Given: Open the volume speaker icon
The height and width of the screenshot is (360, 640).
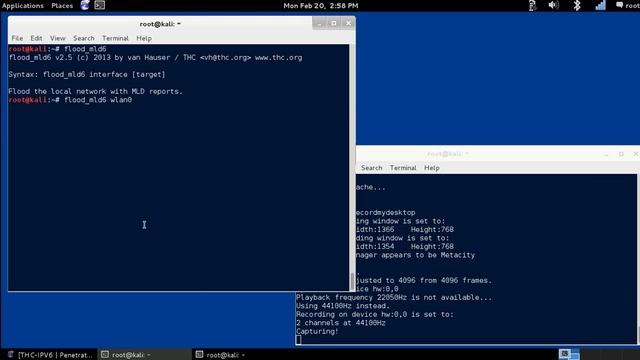Looking at the screenshot, I should [553, 5].
